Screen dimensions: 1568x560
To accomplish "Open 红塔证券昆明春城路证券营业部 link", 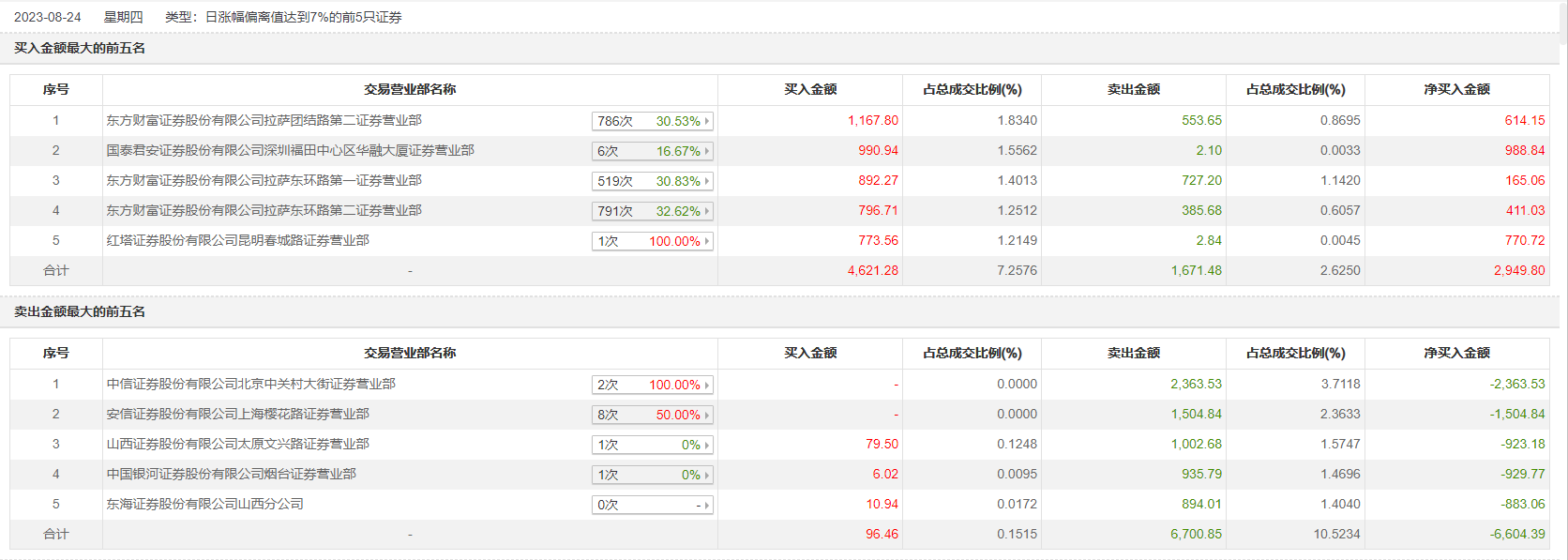I will pyautogui.click(x=237, y=241).
